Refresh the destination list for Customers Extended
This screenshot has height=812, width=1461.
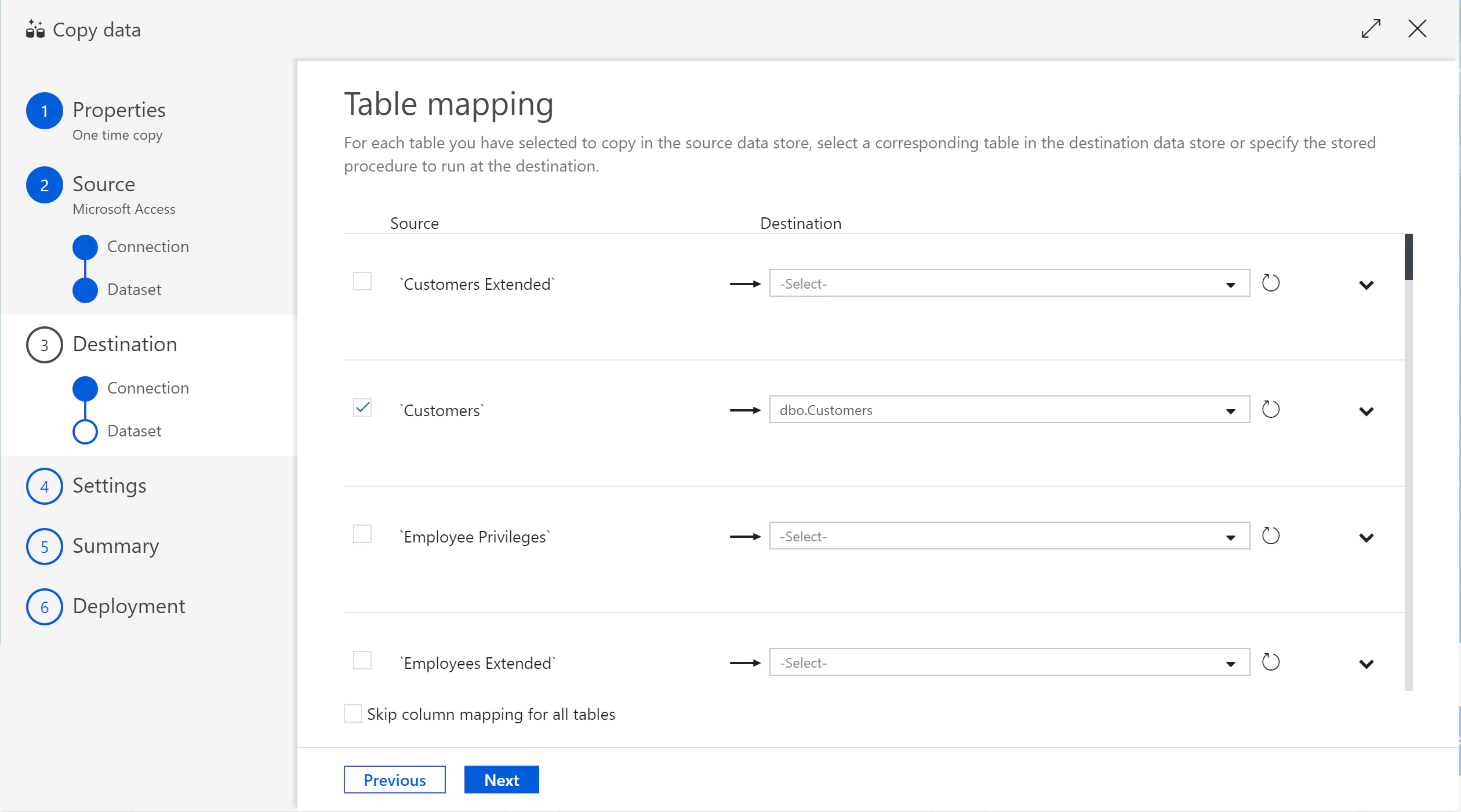[1270, 283]
